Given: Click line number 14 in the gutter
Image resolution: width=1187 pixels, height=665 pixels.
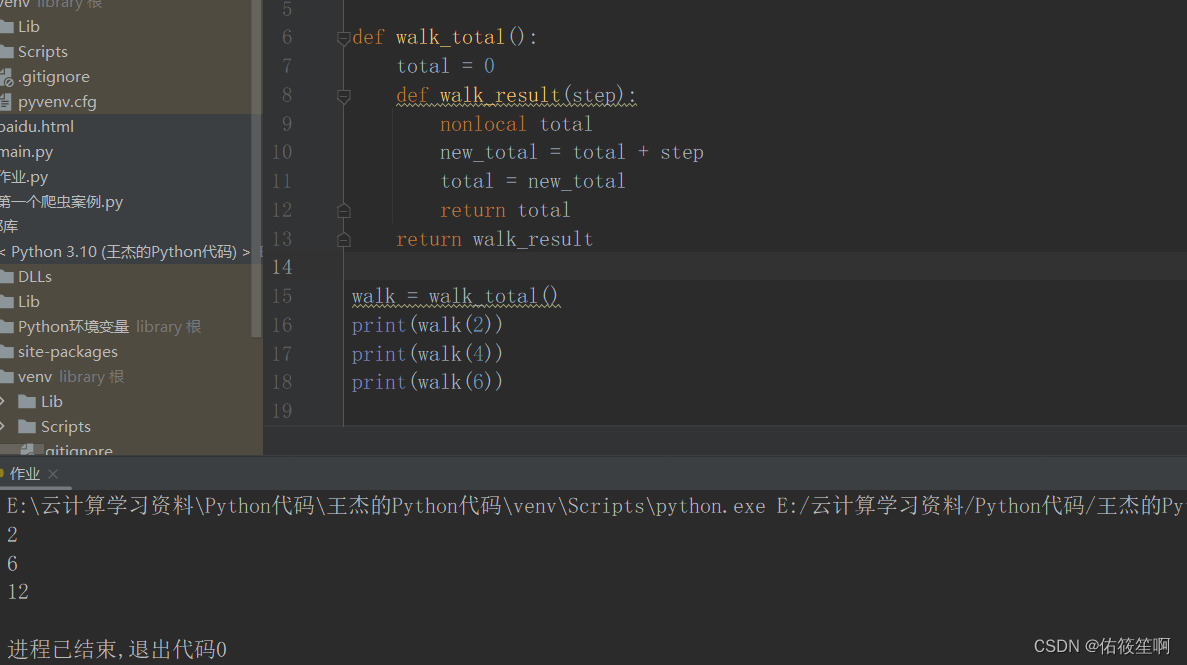Looking at the screenshot, I should [282, 267].
